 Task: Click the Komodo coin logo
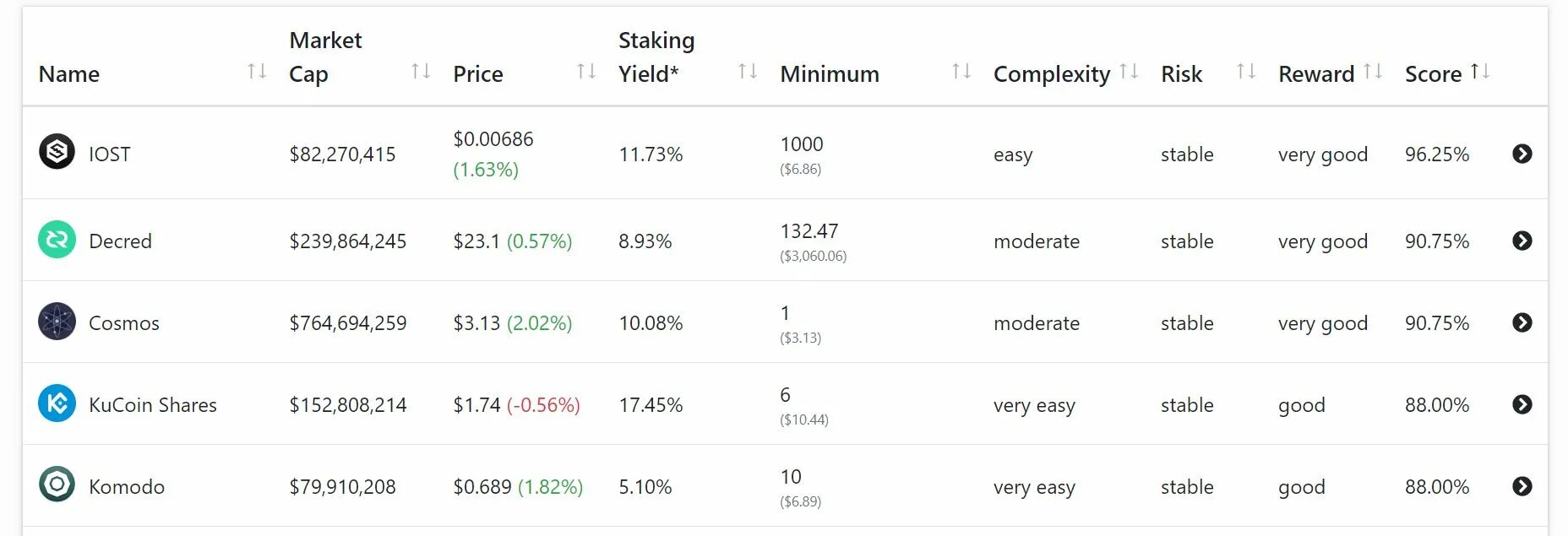57,485
